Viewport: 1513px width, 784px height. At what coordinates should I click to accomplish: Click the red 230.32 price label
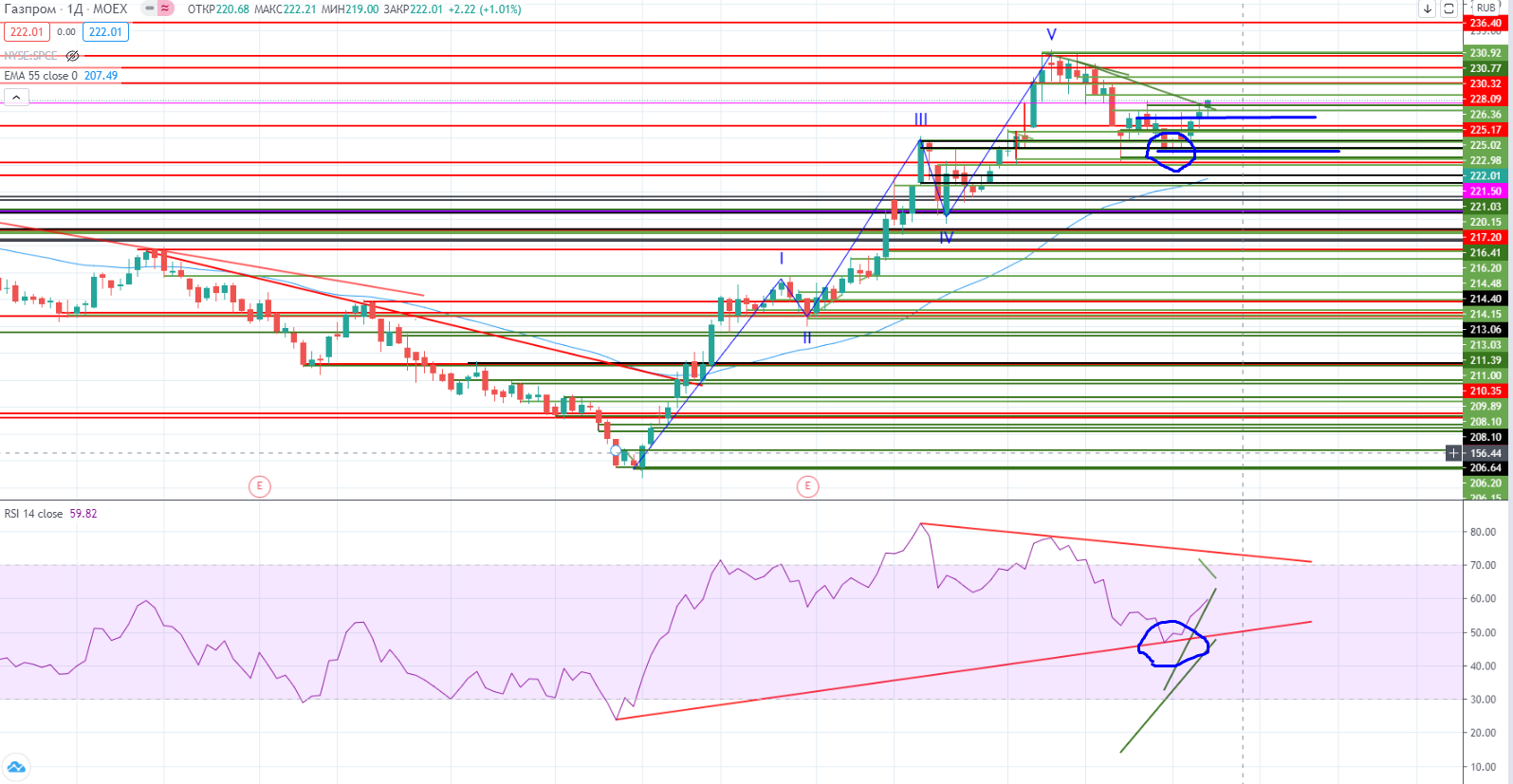1485,83
